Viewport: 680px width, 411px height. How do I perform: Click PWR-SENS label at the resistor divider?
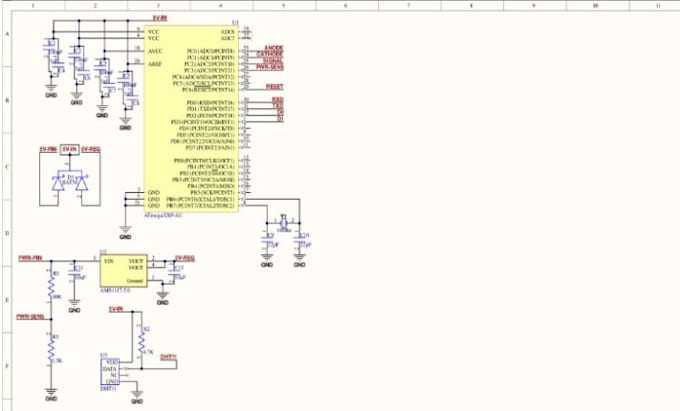(x=30, y=317)
